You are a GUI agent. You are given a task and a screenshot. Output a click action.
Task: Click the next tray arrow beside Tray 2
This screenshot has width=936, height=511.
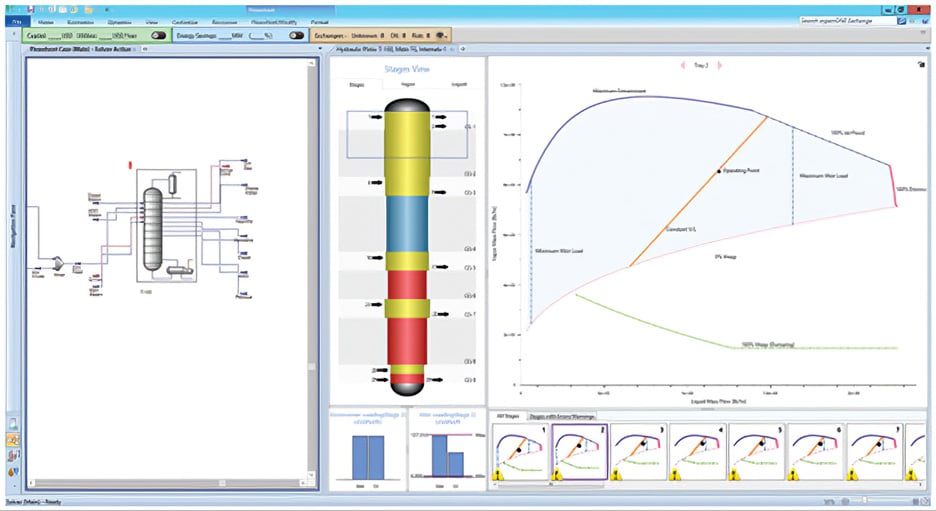point(718,65)
